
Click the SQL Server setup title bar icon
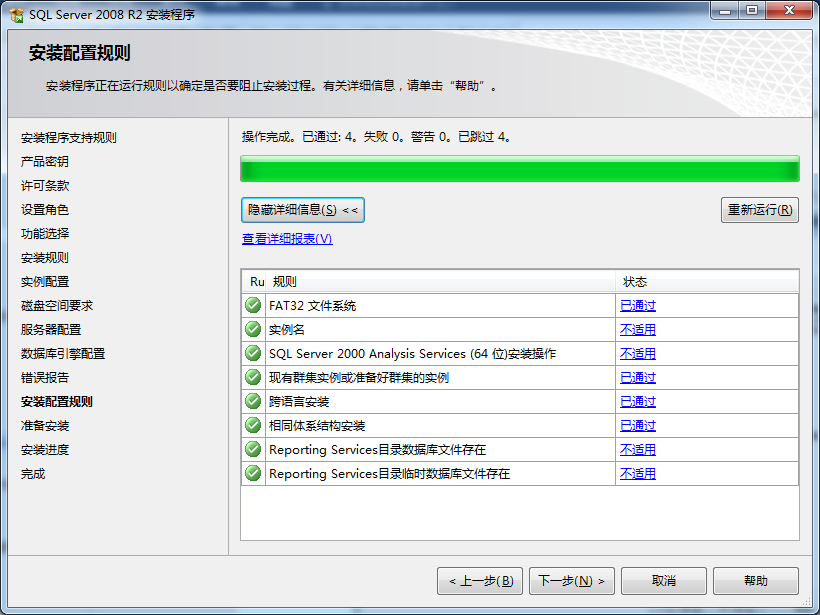[17, 15]
